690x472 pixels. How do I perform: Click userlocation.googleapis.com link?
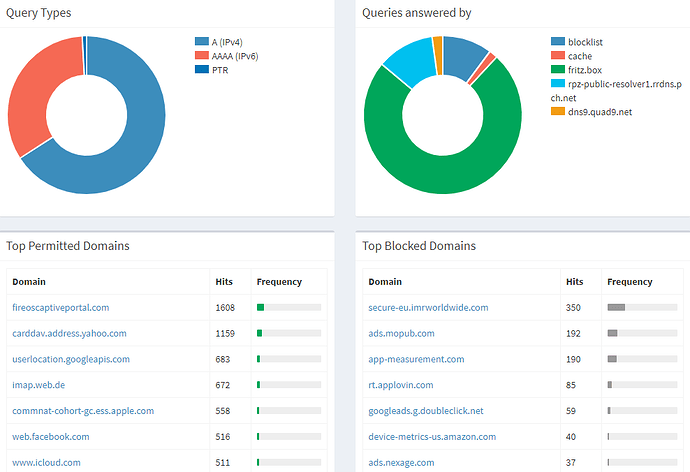point(70,359)
